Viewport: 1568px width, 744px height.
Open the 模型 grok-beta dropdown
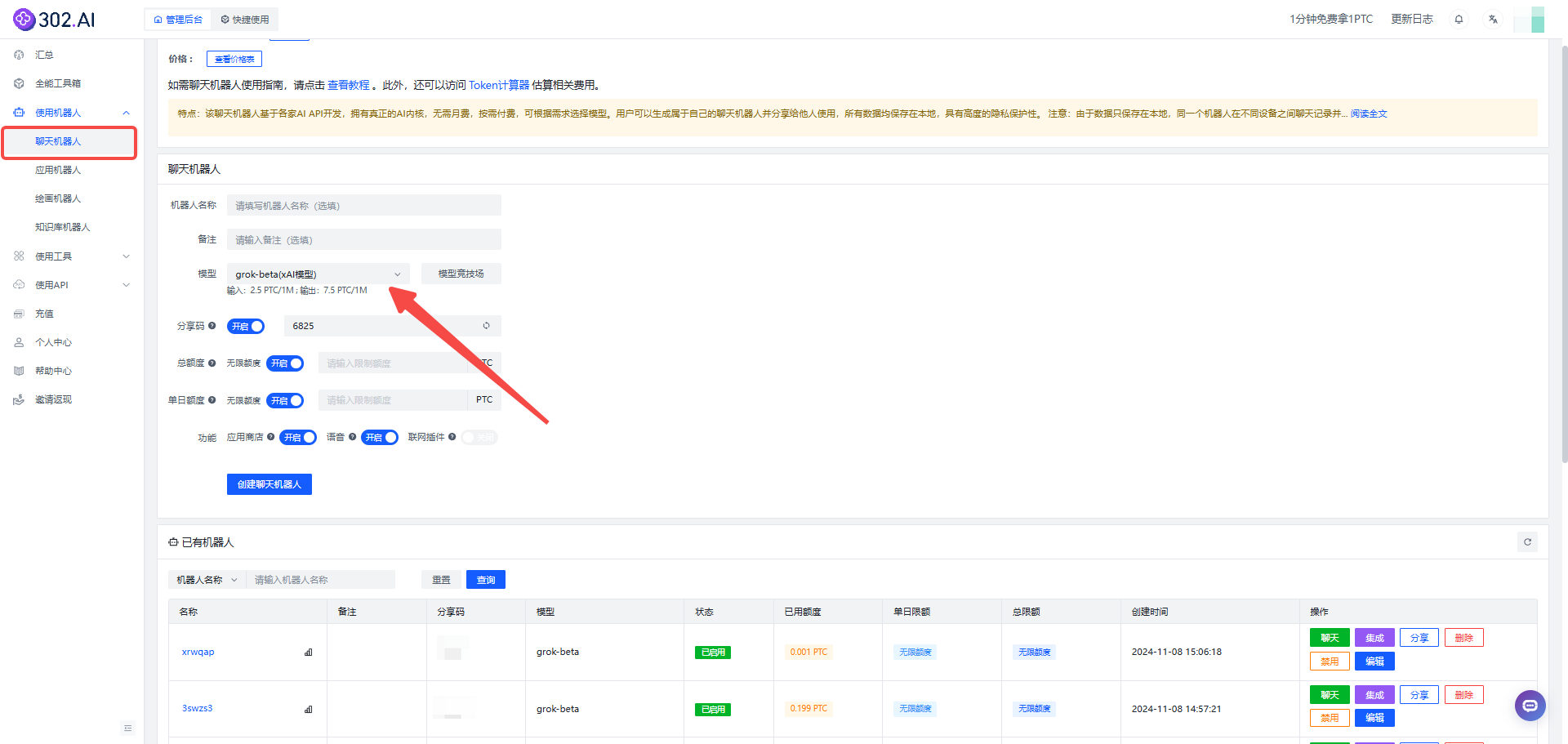coord(319,274)
